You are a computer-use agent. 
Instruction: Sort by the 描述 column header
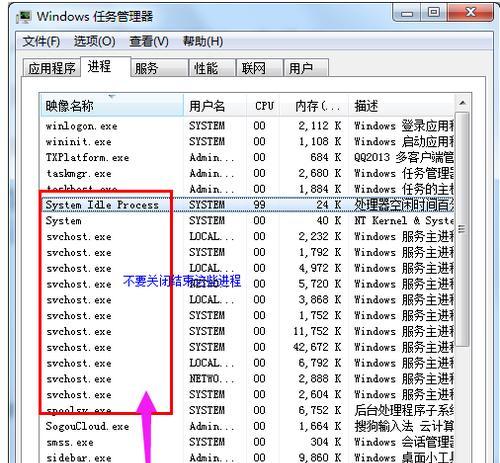tap(401, 106)
